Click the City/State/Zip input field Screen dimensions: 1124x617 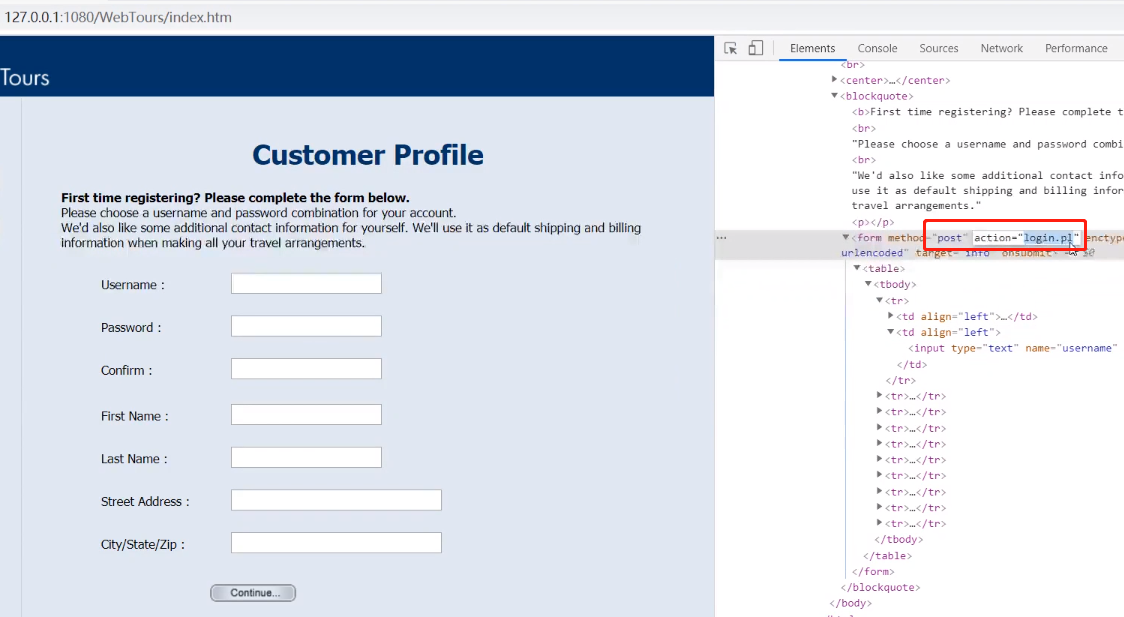[336, 542]
